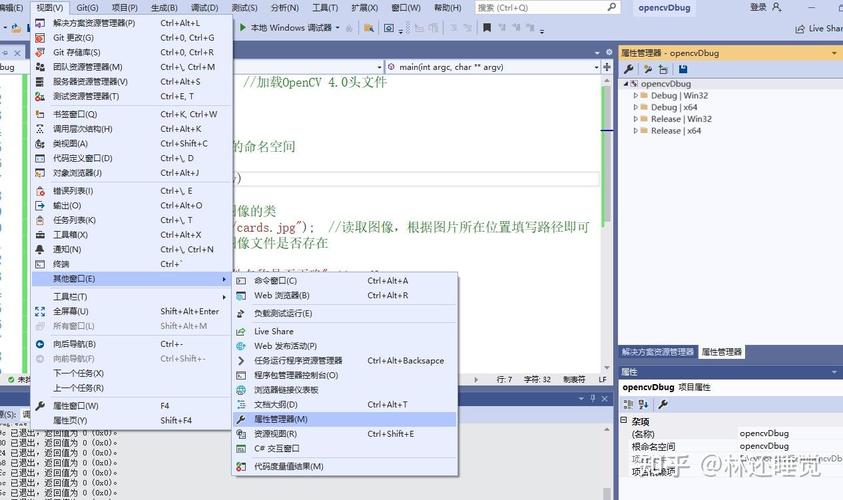This screenshot has height=500, width=843.
Task: Select 任务运行程序资源管理器 in the submenu
Action: (x=345, y=361)
